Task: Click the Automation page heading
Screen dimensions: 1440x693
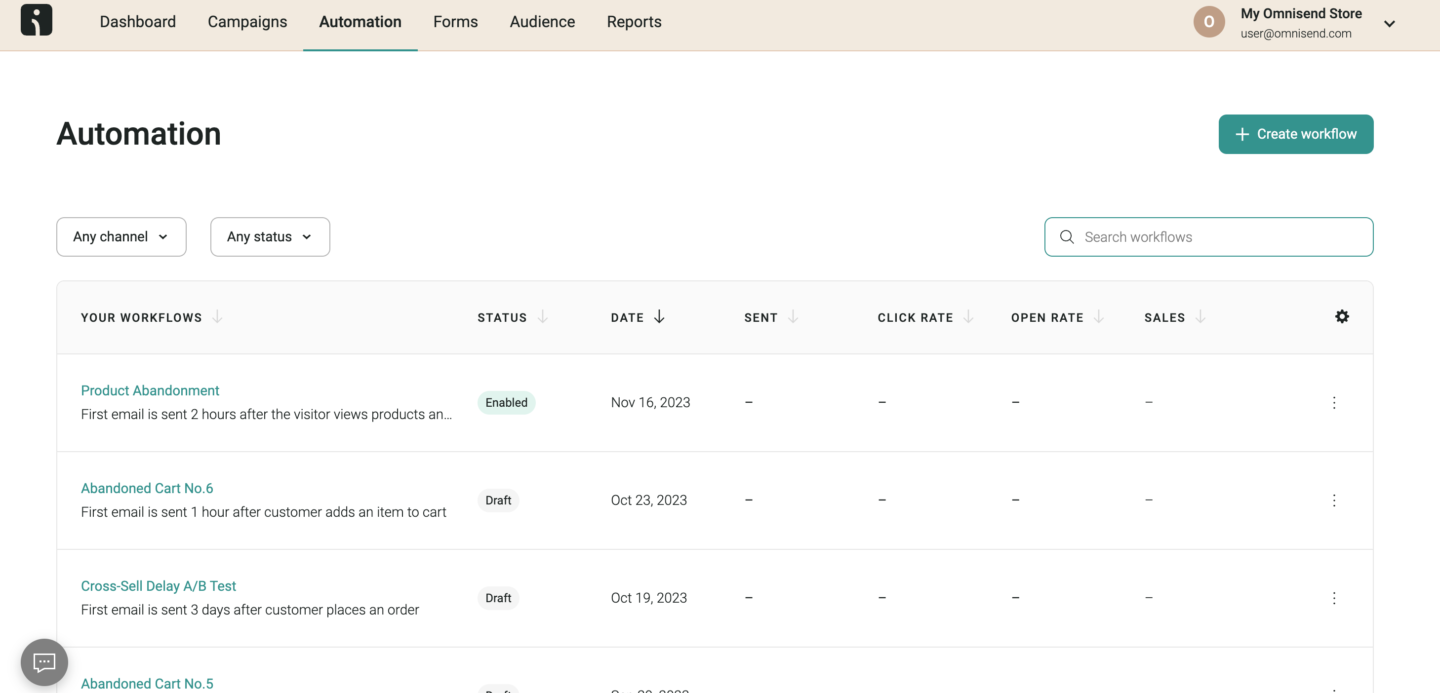Action: tap(139, 134)
